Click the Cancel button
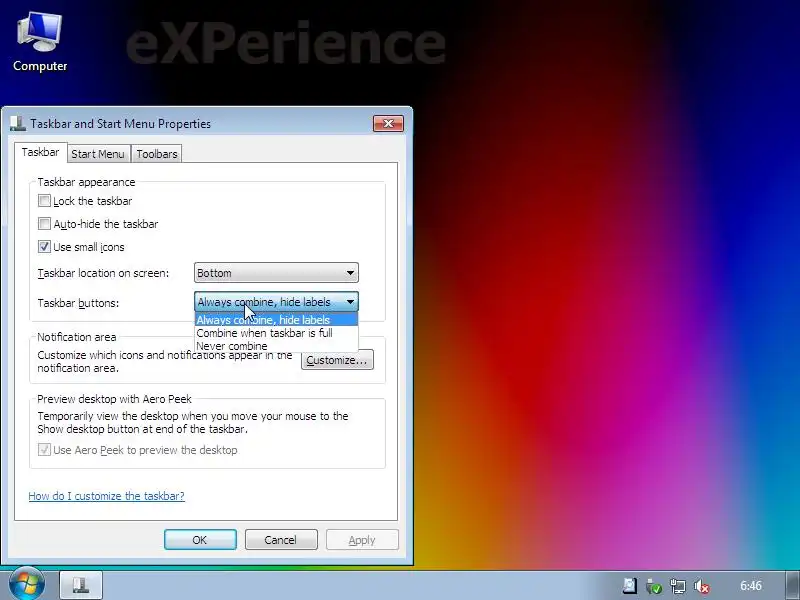The image size is (800, 600). click(281, 540)
